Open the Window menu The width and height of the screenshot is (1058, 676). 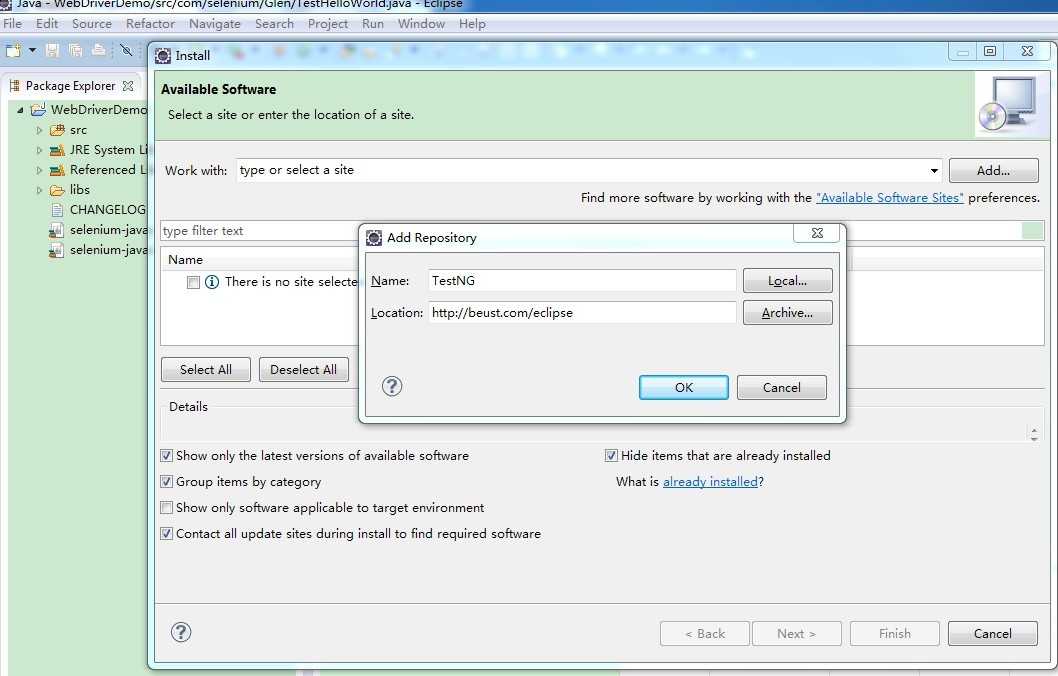421,24
